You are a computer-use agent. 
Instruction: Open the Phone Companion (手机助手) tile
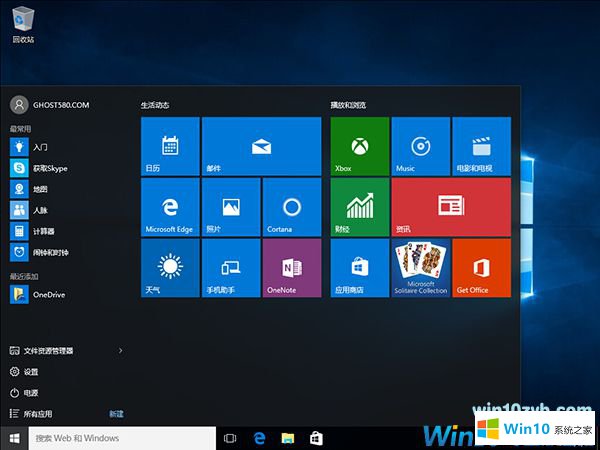tap(231, 268)
